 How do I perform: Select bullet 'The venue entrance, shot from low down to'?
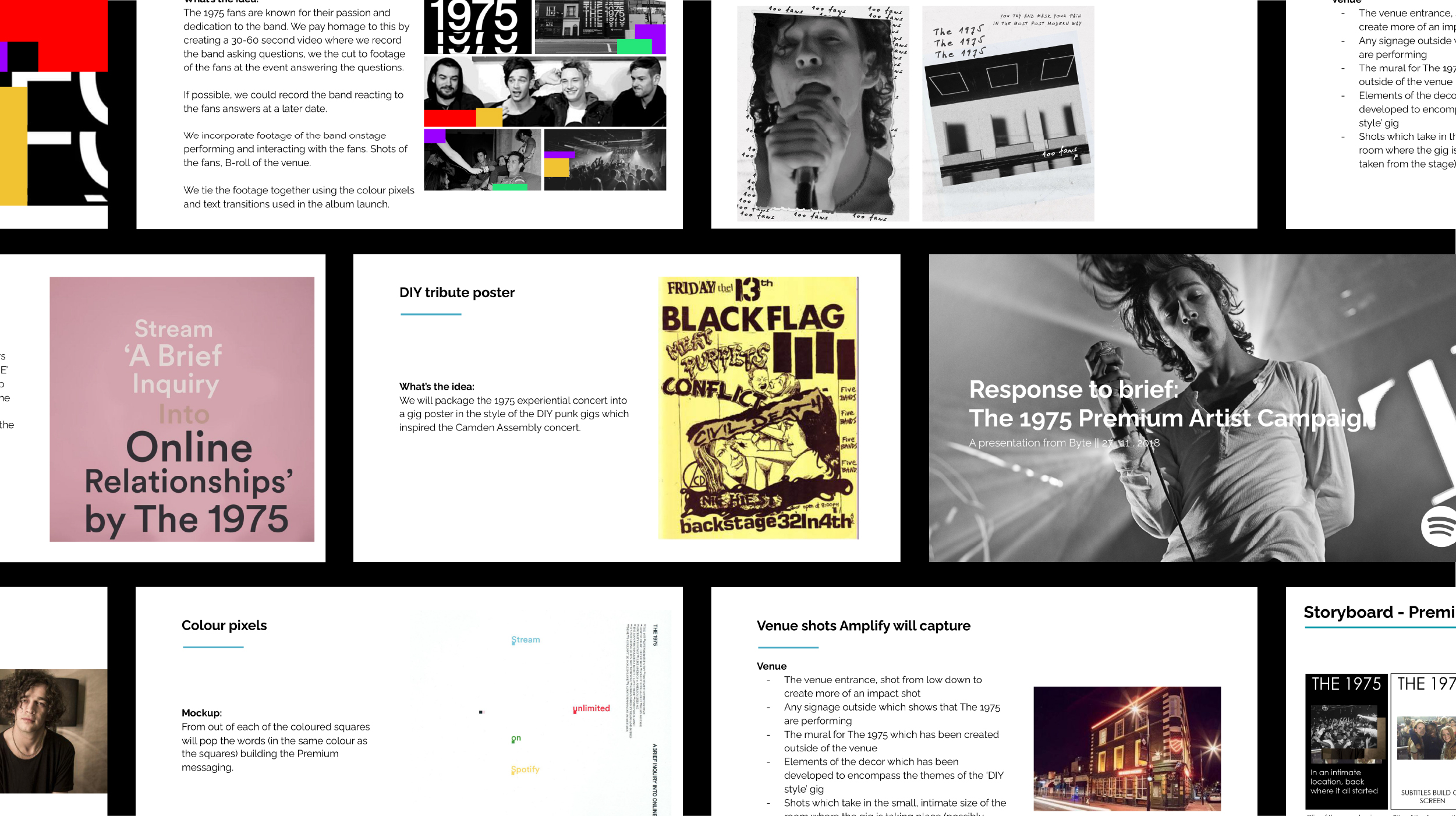(x=883, y=680)
